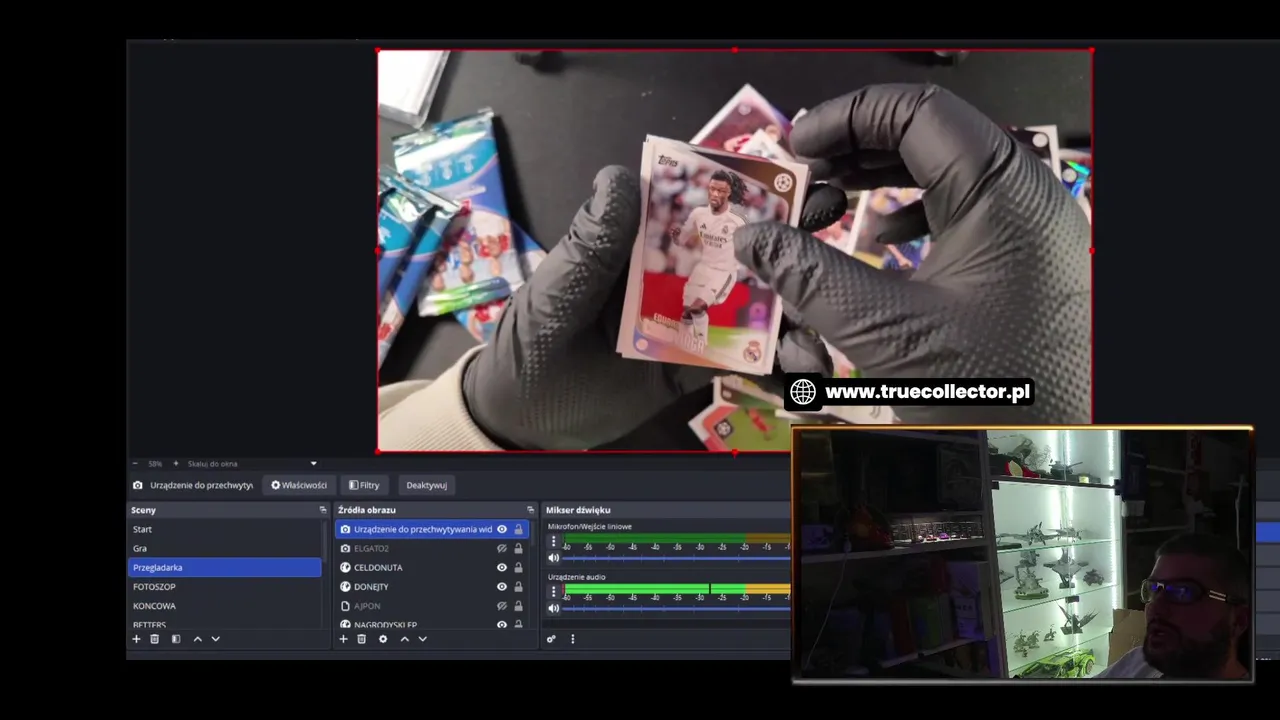Screen dimensions: 1280x720
Task: Select the ELGATO2 source row
Action: point(431,548)
